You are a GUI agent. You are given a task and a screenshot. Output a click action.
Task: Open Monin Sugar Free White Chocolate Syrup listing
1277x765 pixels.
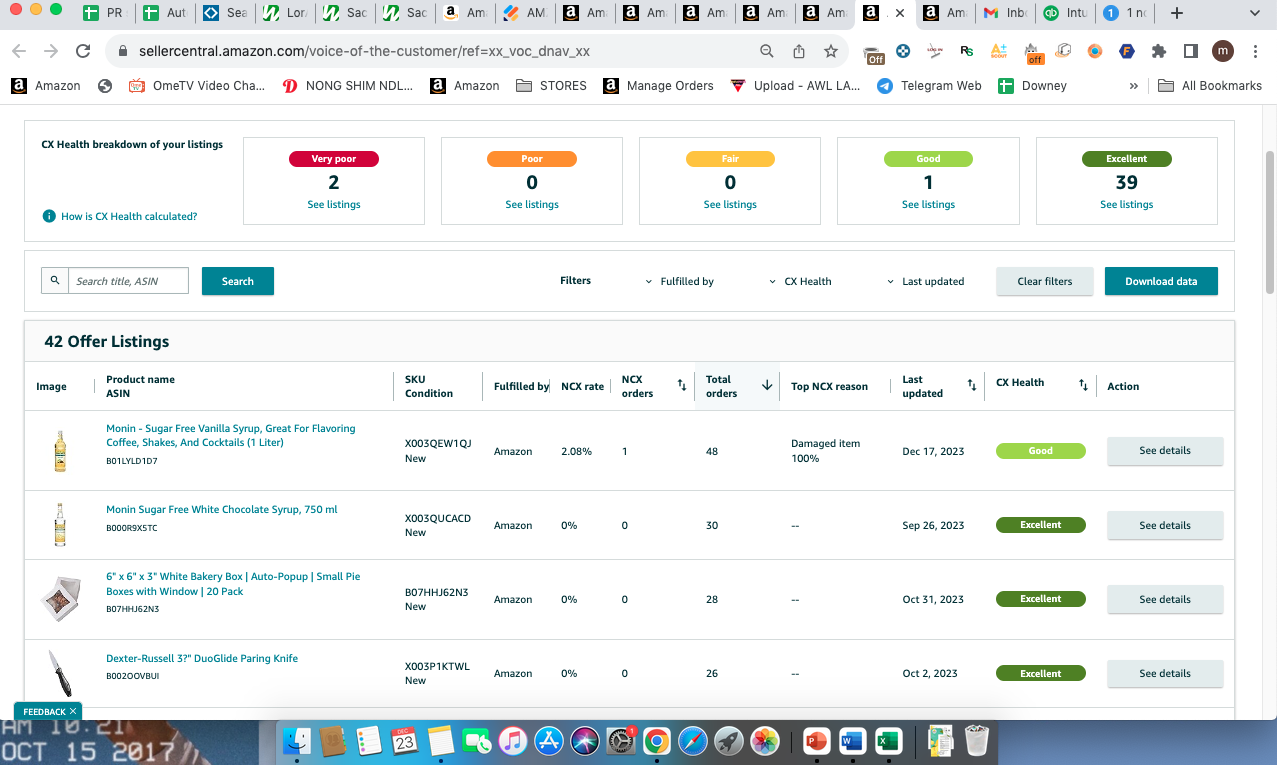222,509
